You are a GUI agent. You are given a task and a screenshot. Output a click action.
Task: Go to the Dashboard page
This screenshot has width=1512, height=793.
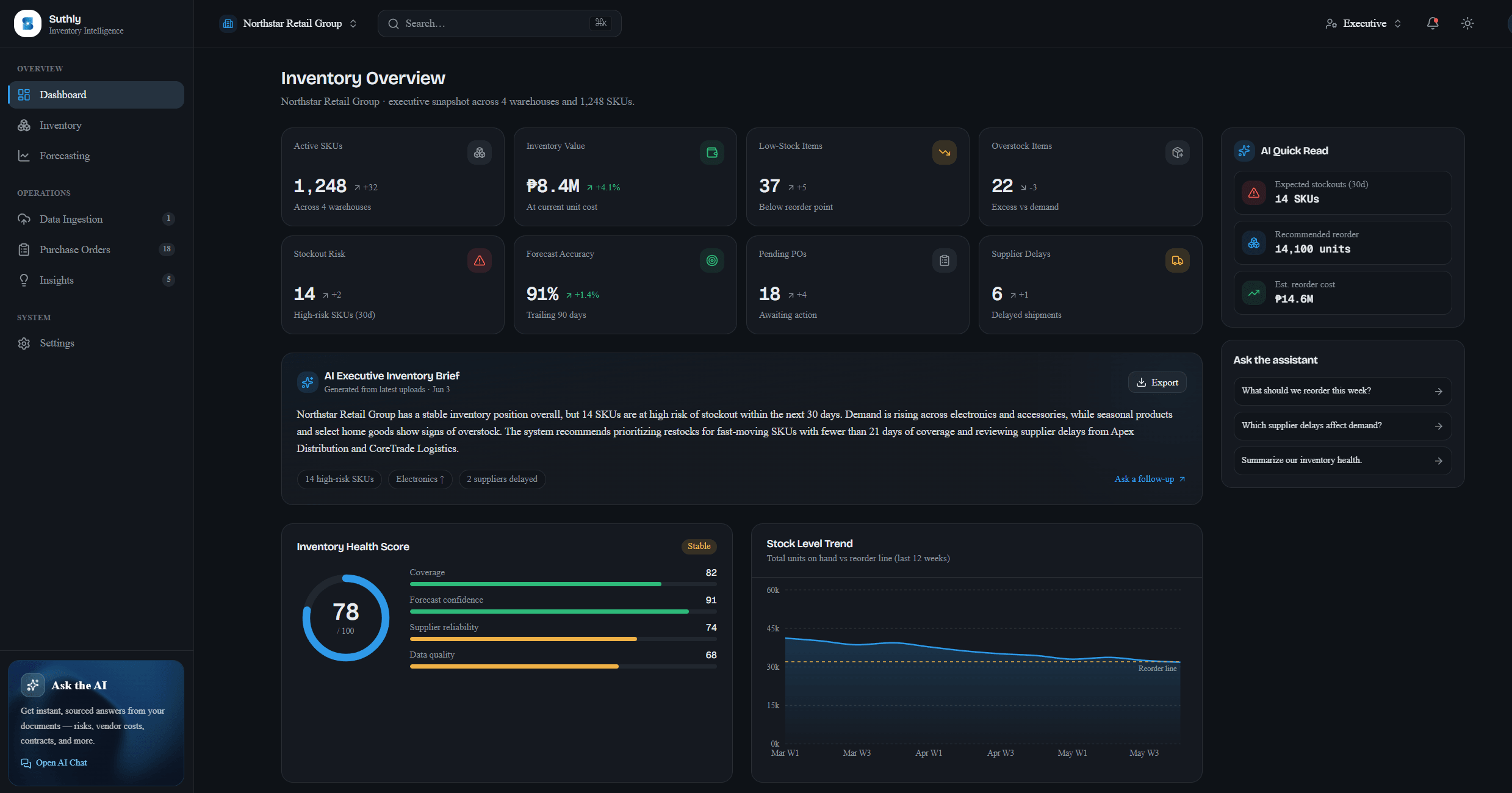pos(96,95)
